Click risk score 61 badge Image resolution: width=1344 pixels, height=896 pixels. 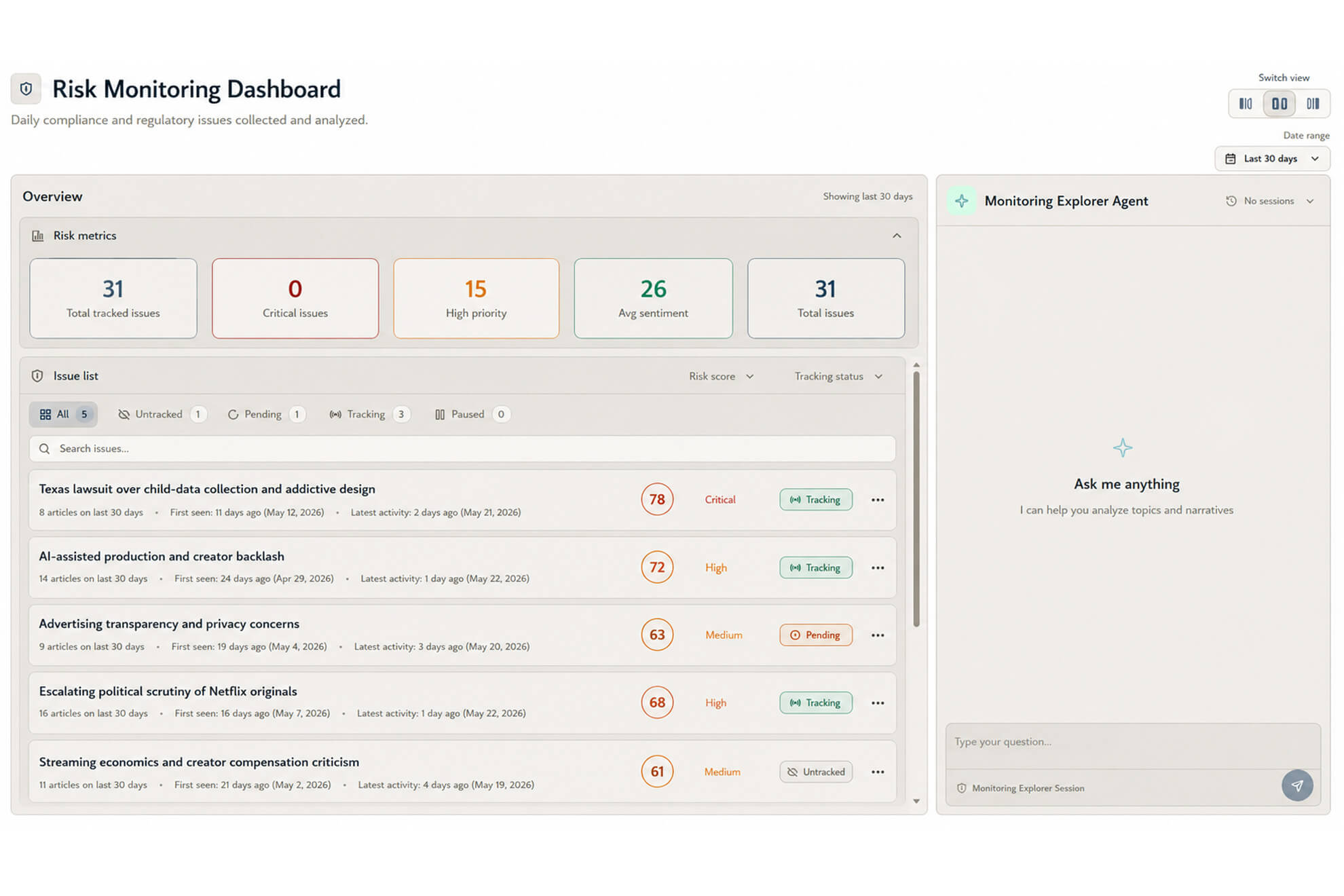pyautogui.click(x=657, y=772)
